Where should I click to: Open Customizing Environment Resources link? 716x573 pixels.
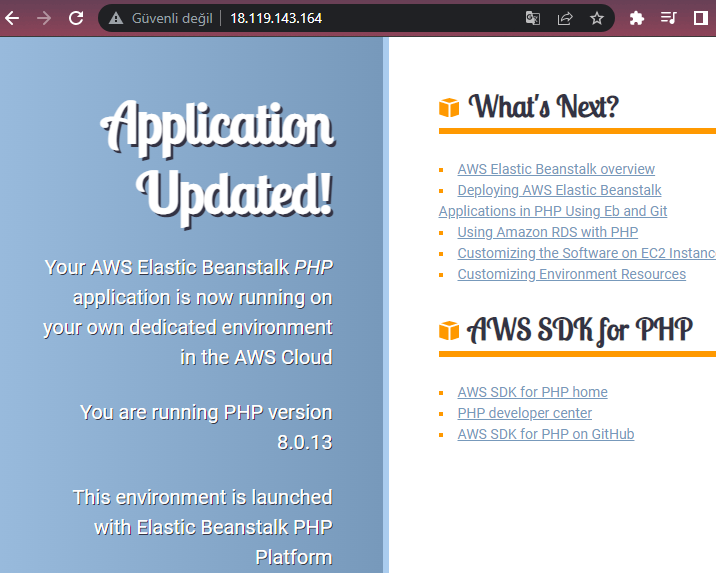pyautogui.click(x=572, y=274)
